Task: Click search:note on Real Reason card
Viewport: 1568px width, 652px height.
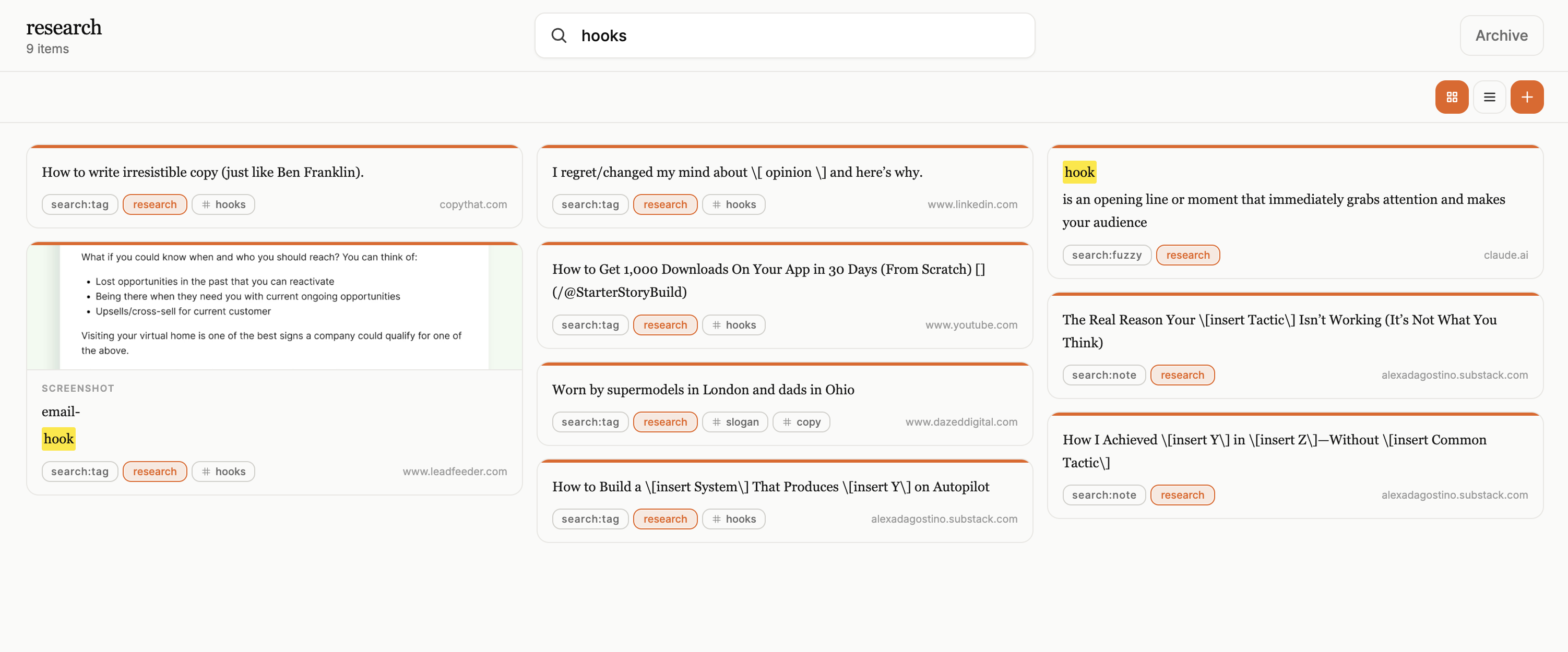Action: coord(1103,375)
